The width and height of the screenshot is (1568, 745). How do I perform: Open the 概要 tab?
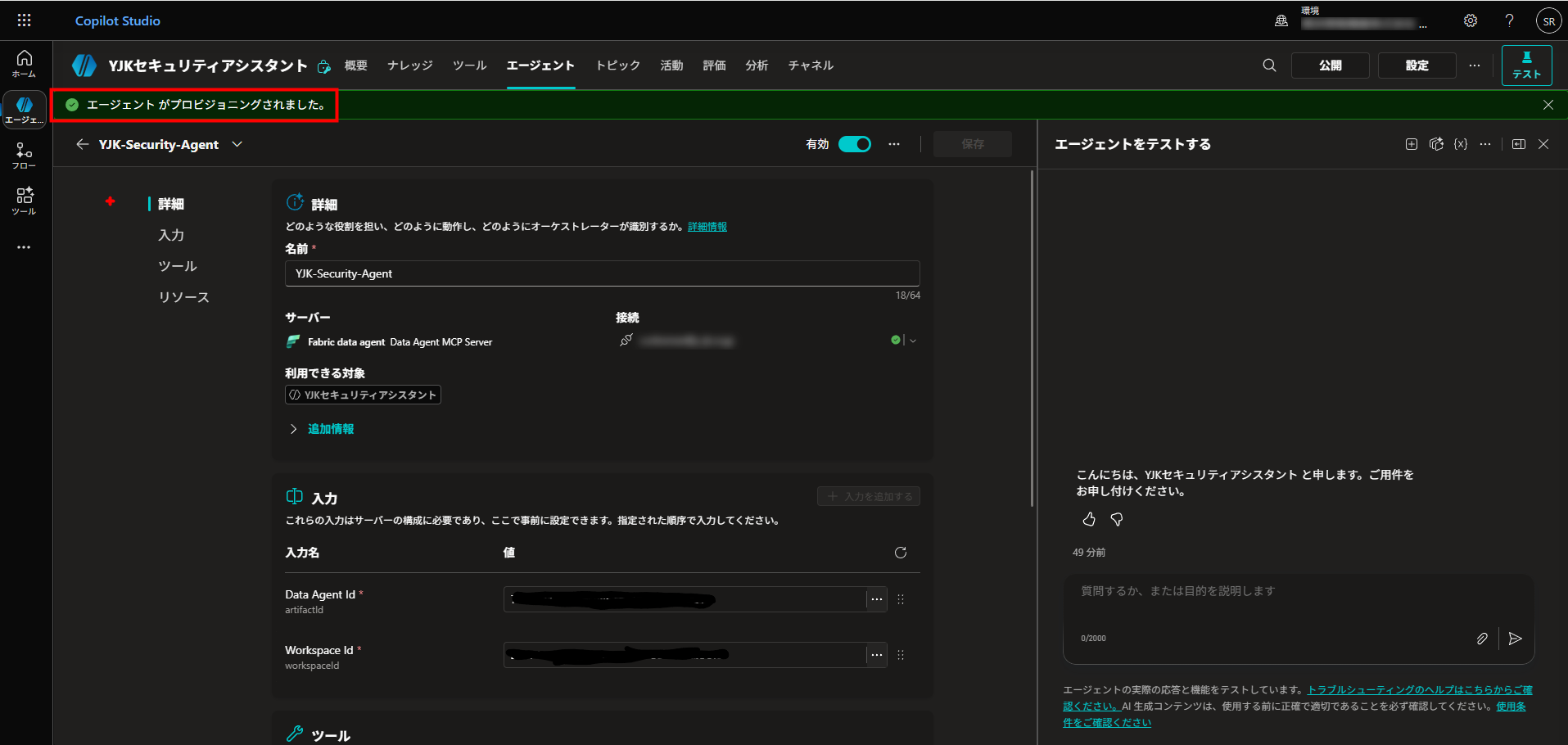tap(356, 65)
